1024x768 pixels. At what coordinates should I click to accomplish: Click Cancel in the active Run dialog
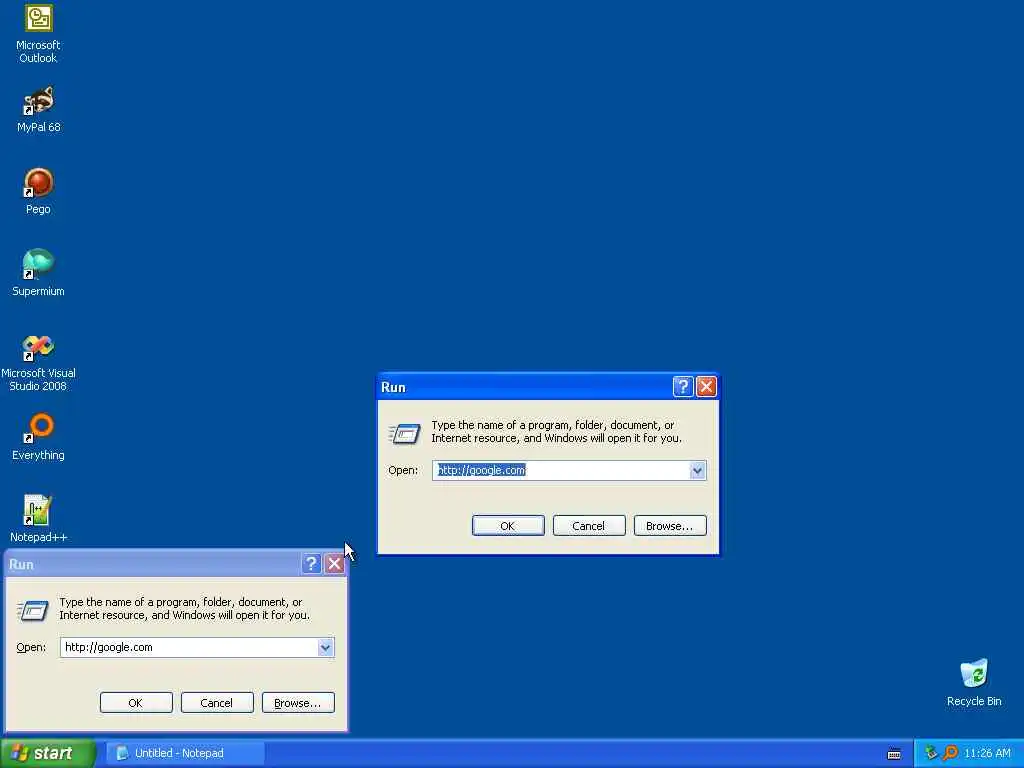589,526
